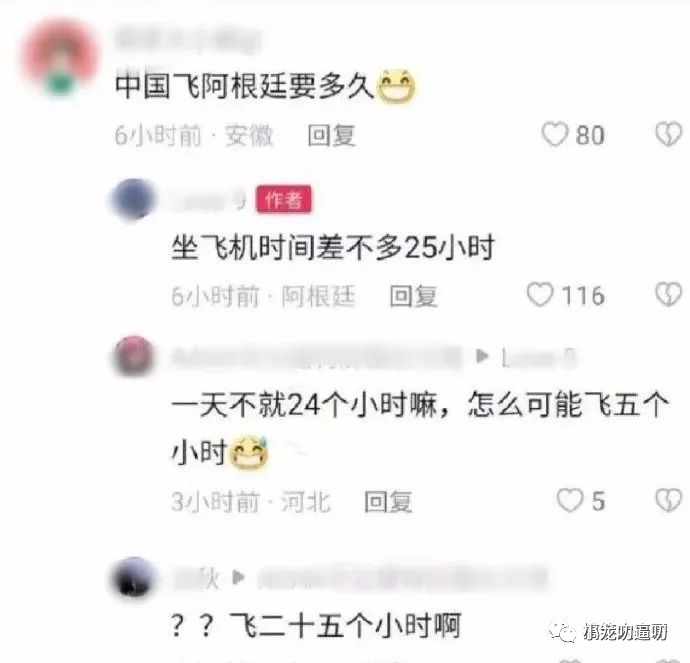The image size is (690, 663).
Task: Reply to the 河北 user's comment
Action: tap(388, 501)
